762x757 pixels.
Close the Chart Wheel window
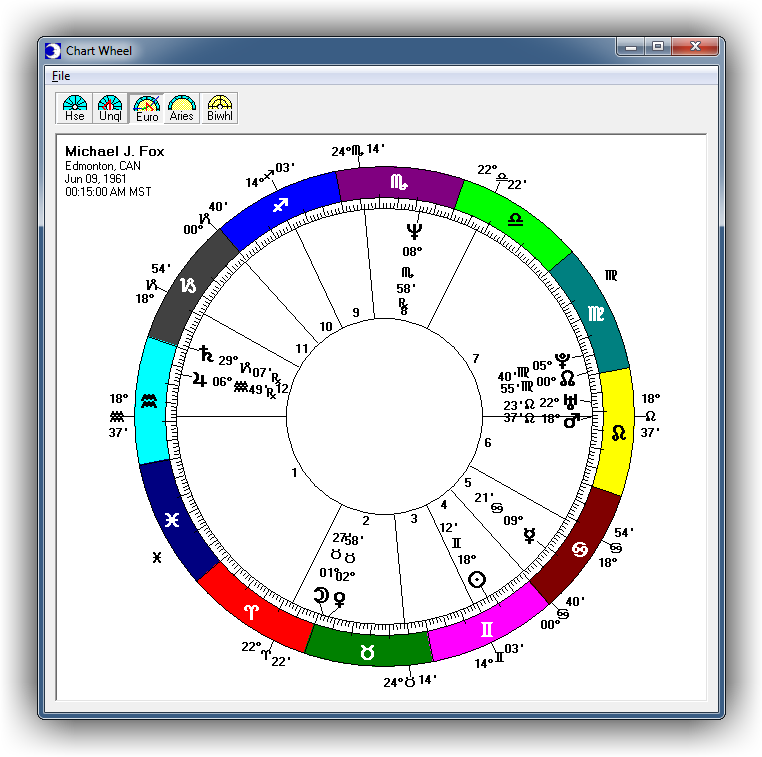[695, 47]
